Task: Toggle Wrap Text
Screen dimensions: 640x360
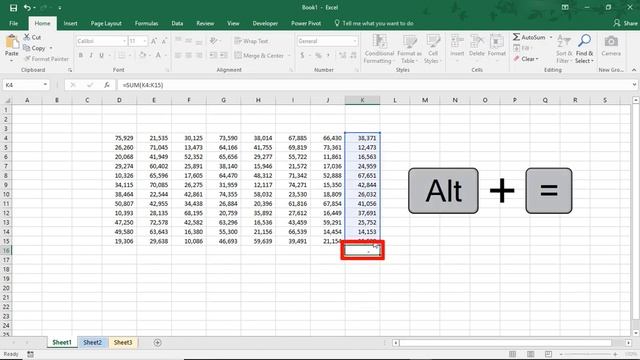Action: pos(251,41)
